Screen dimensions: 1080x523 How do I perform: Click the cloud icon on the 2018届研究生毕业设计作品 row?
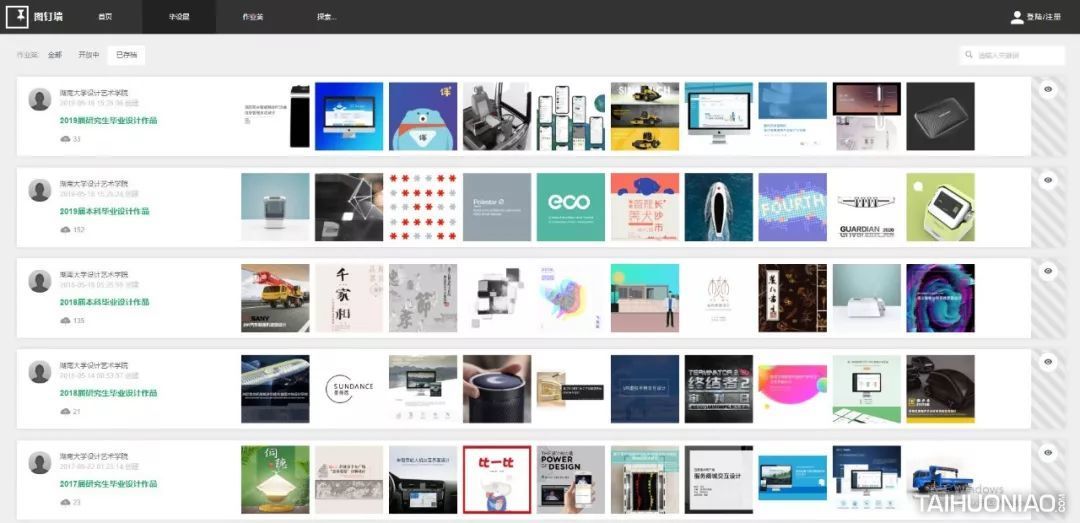tap(65, 411)
